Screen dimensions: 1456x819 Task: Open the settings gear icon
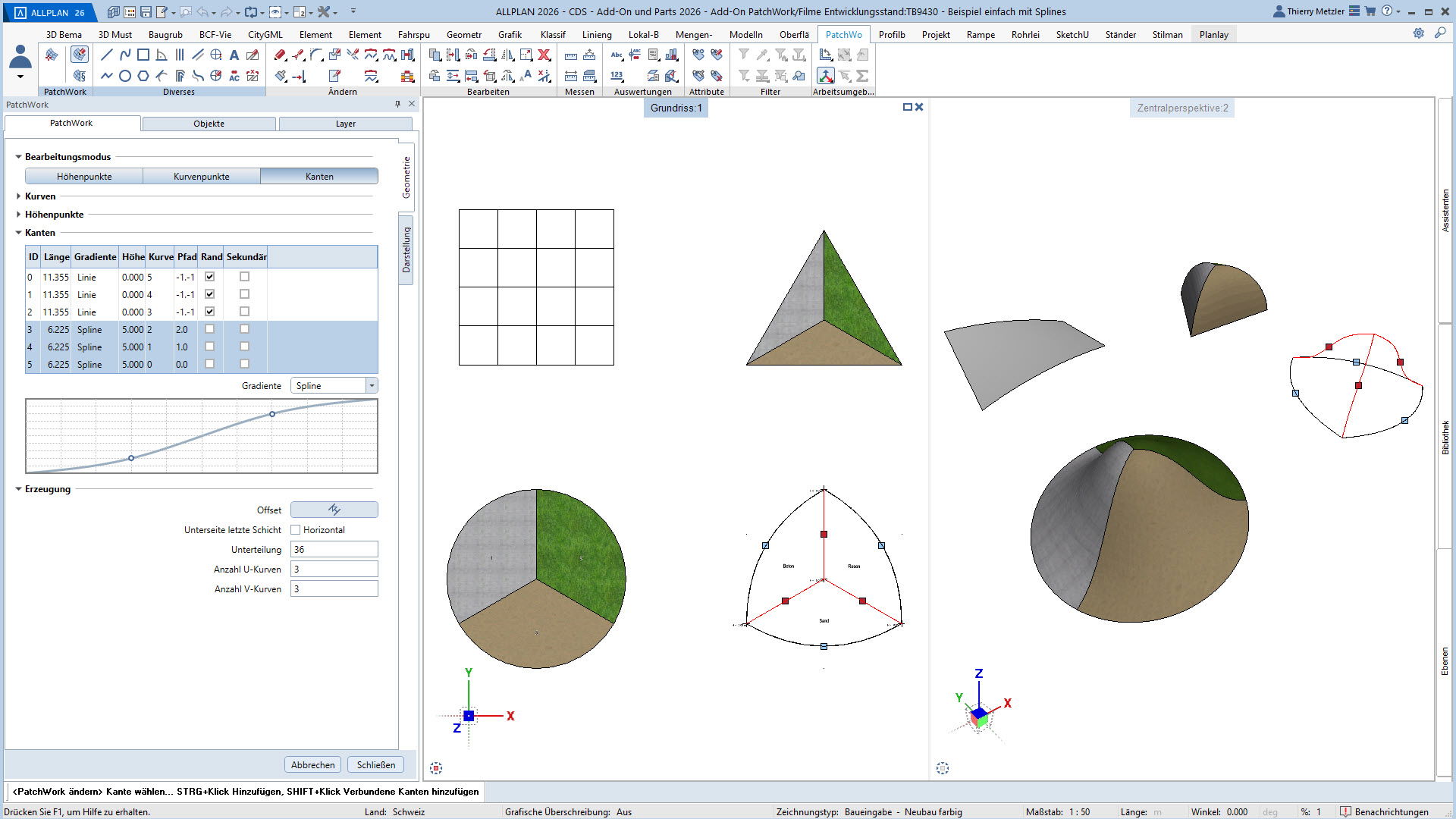(x=1418, y=33)
